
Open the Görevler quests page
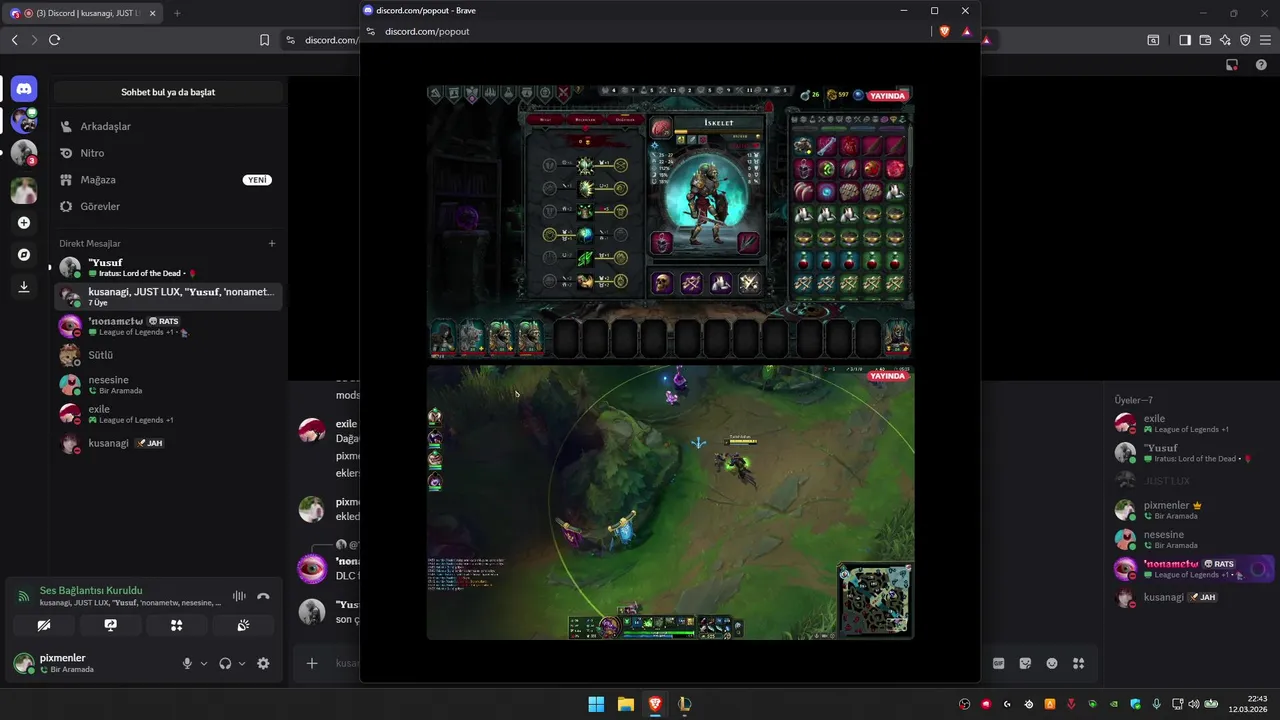click(168, 206)
